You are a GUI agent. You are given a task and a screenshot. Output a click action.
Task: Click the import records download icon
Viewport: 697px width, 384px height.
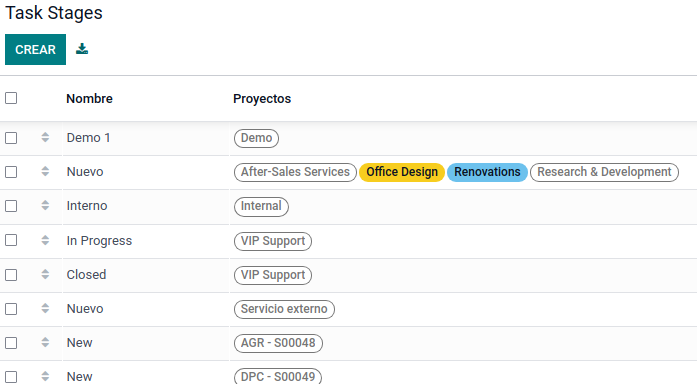click(x=82, y=49)
